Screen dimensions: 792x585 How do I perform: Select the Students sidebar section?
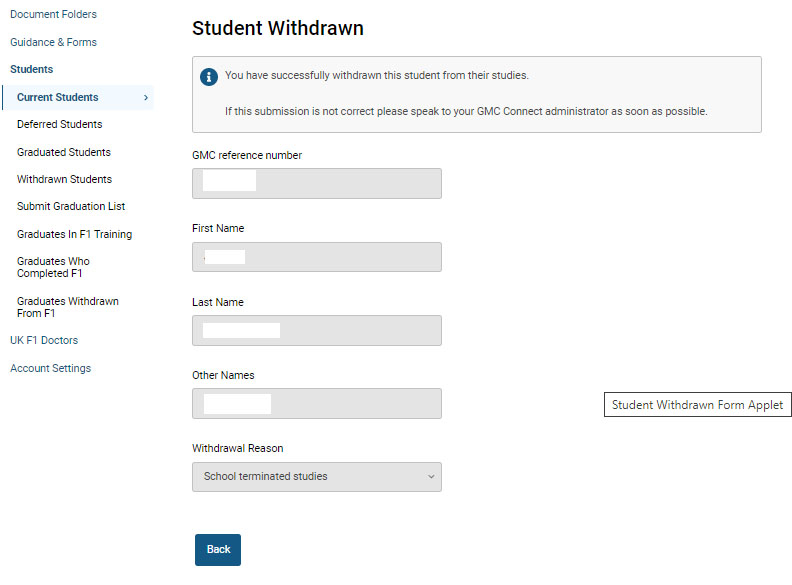tap(31, 69)
